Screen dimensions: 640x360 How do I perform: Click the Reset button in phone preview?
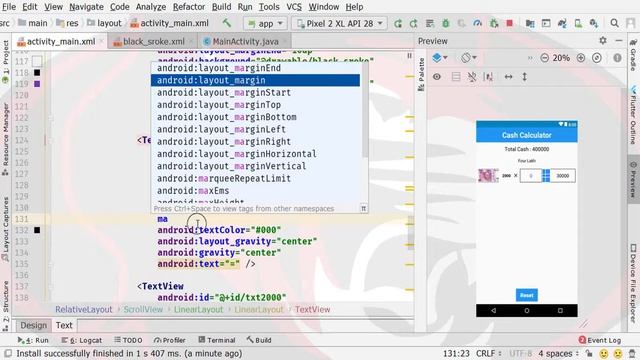(x=527, y=295)
